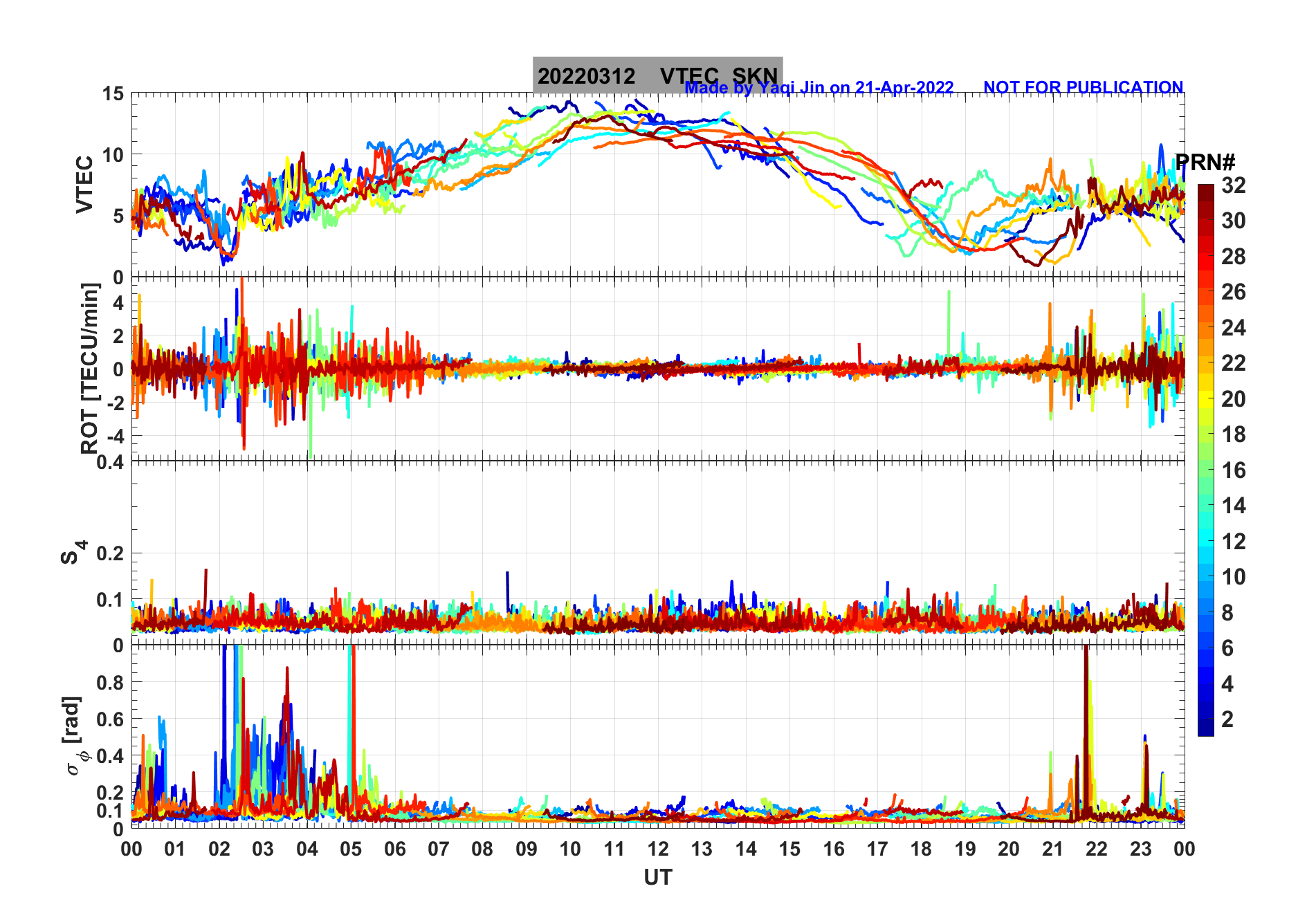Click the S4 axis tick label 0.2
1316x920 pixels.
110,553
